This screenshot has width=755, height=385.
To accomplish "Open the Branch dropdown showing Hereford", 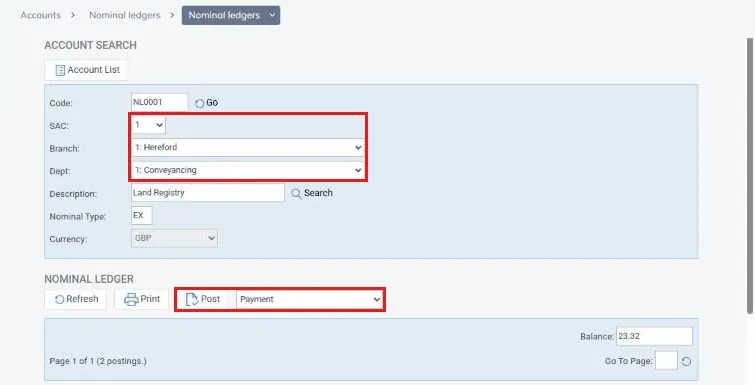I will coord(247,147).
